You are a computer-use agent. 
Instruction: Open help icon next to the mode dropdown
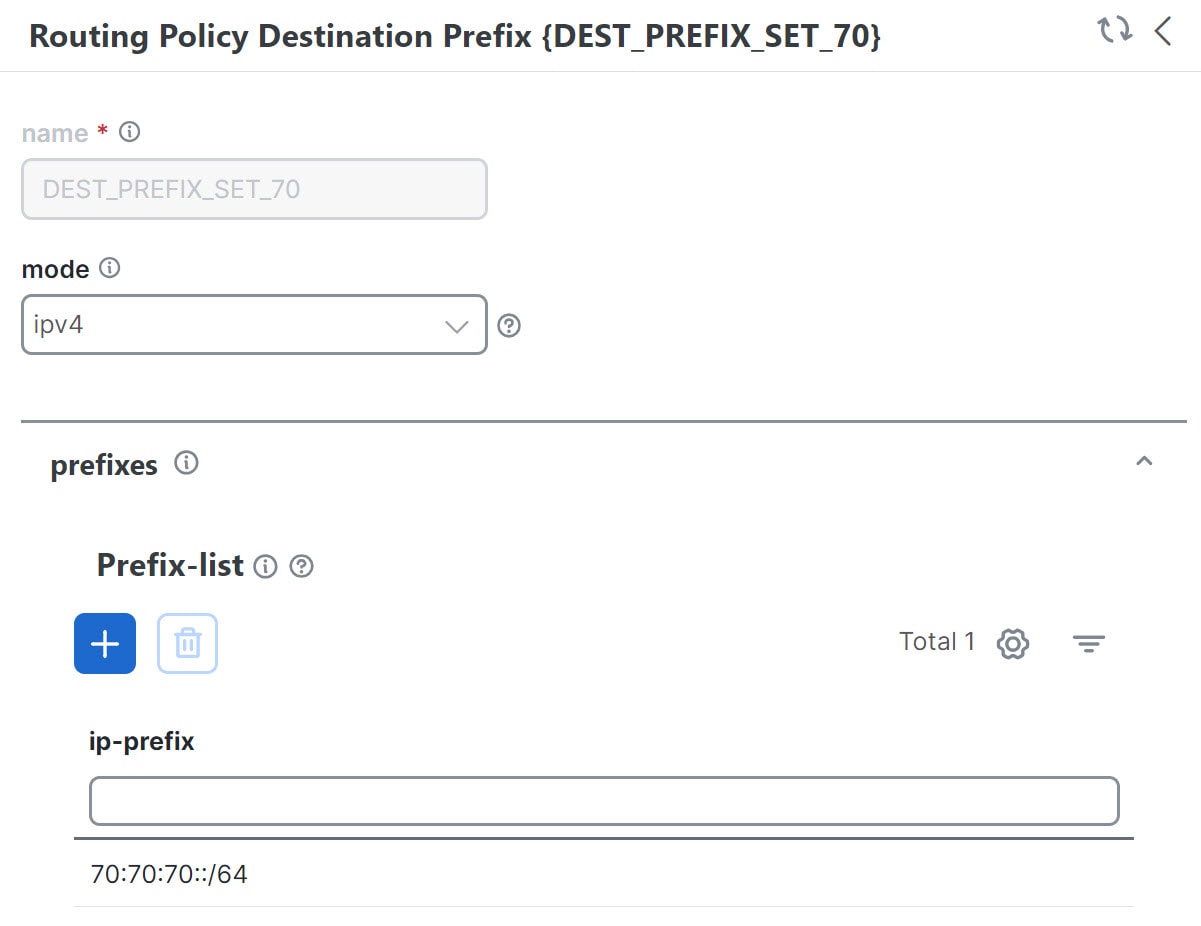click(509, 325)
